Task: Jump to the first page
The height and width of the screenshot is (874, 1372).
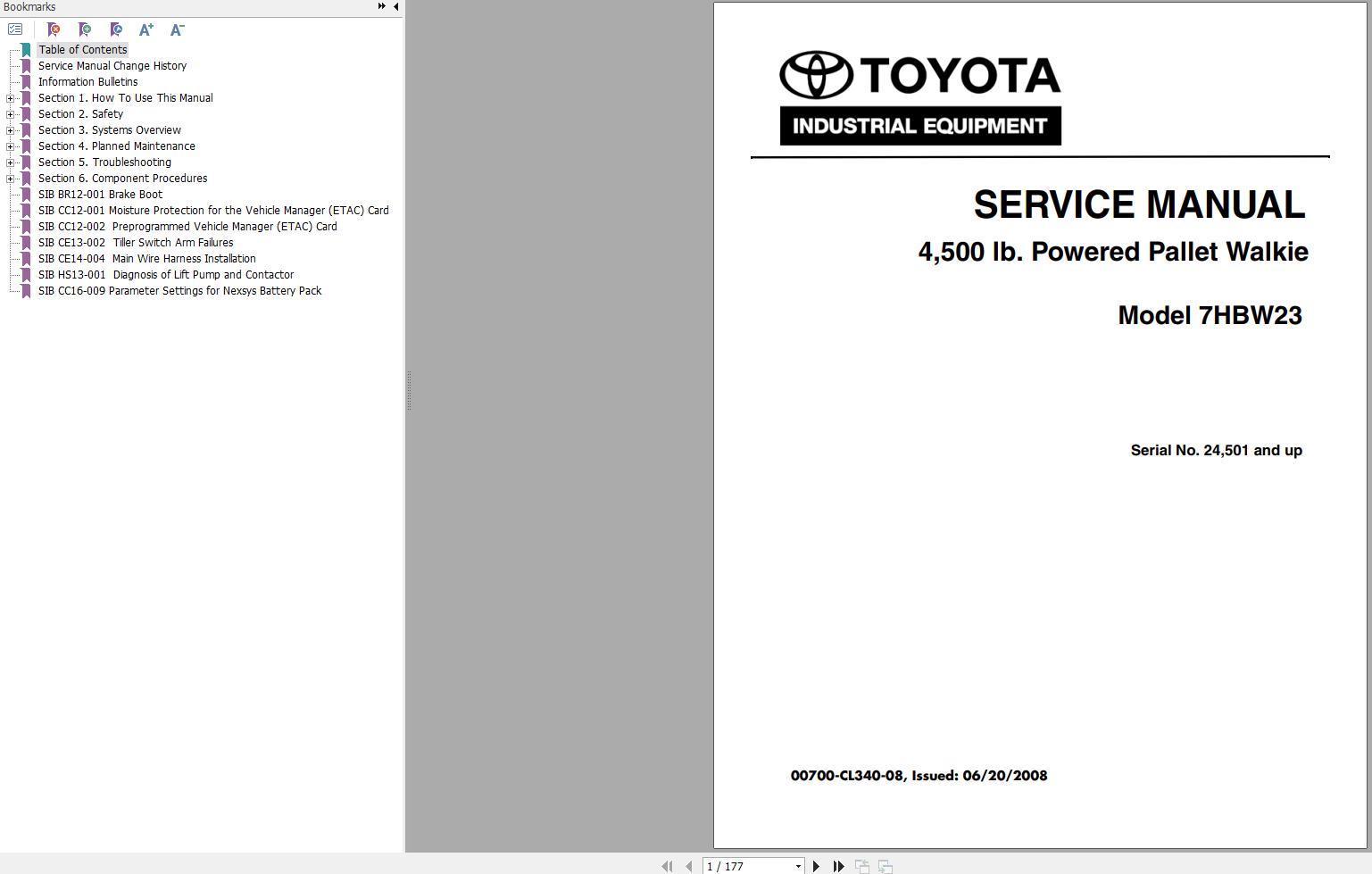Action: pyautogui.click(x=667, y=866)
